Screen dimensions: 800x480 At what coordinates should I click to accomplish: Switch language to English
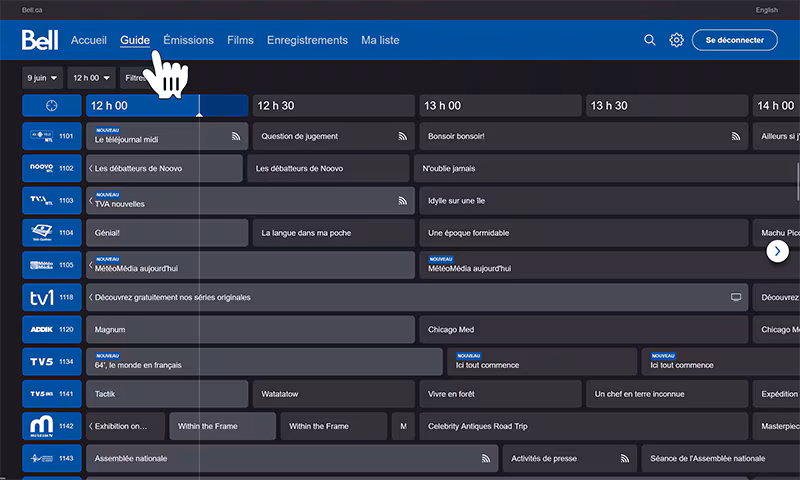pyautogui.click(x=766, y=10)
